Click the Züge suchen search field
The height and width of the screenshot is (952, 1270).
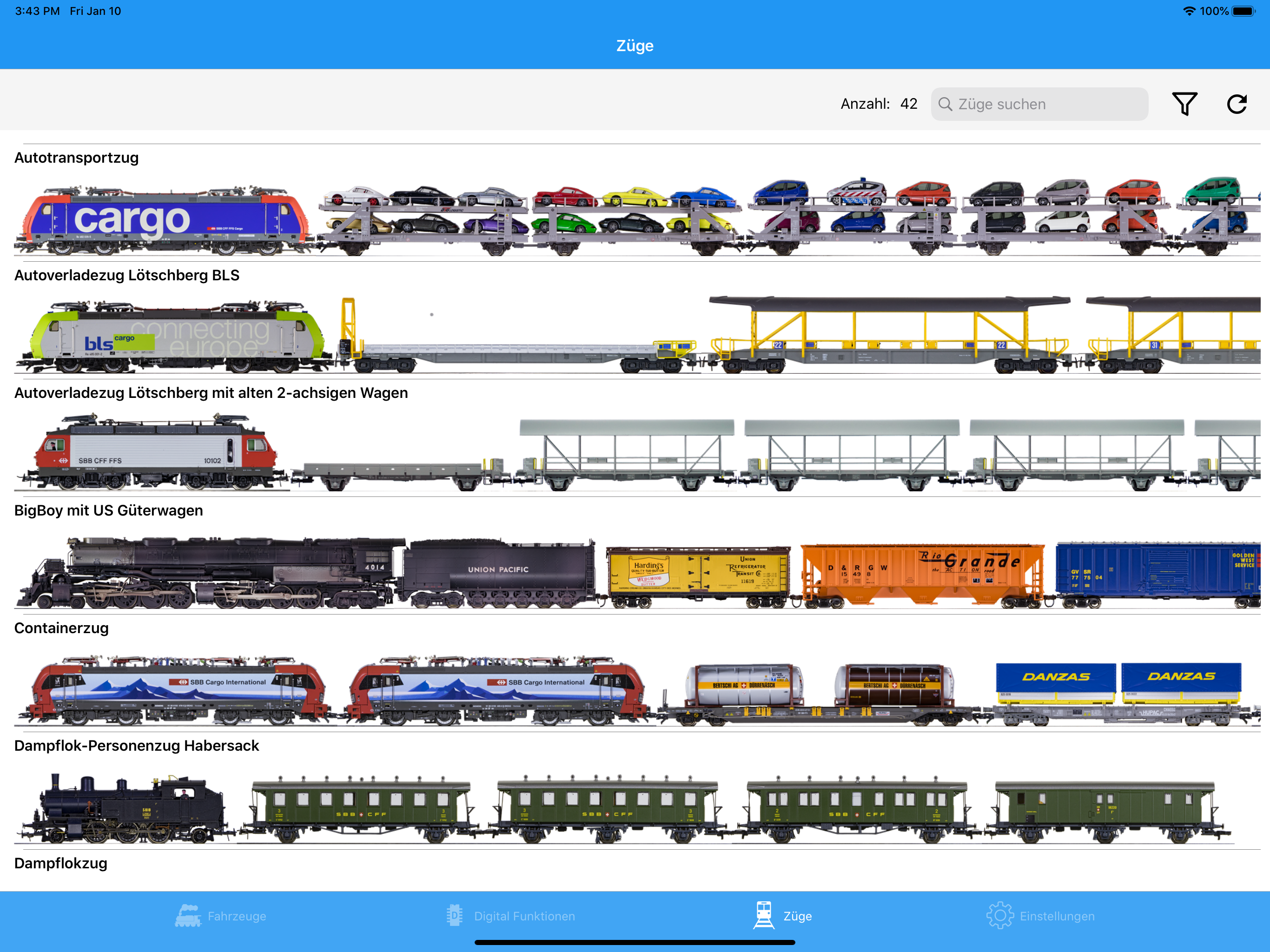[1039, 104]
